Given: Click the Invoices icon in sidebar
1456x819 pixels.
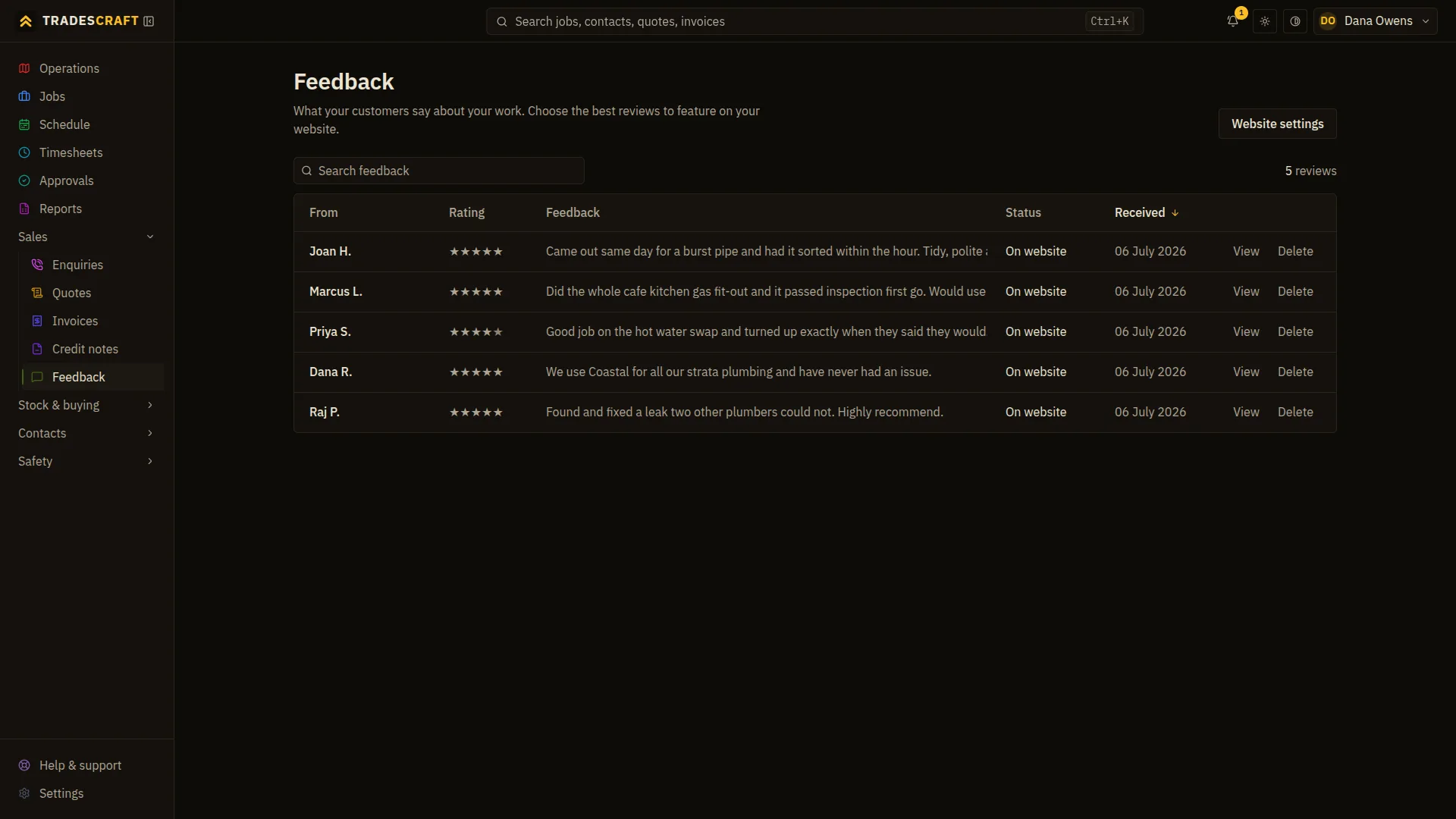Looking at the screenshot, I should (x=37, y=321).
